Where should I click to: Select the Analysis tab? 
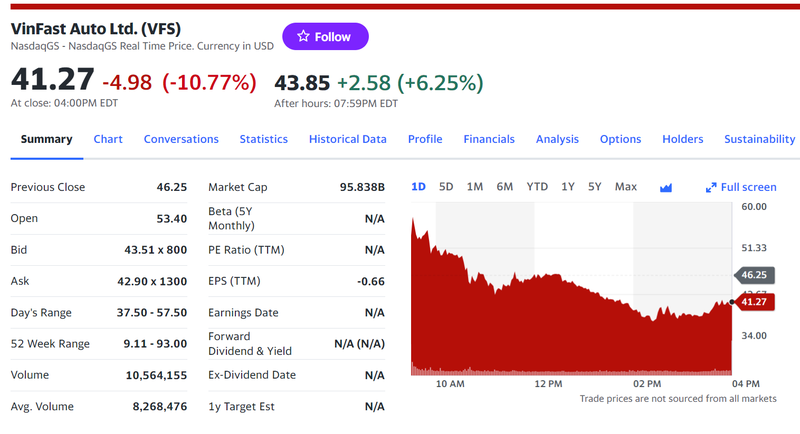557,139
